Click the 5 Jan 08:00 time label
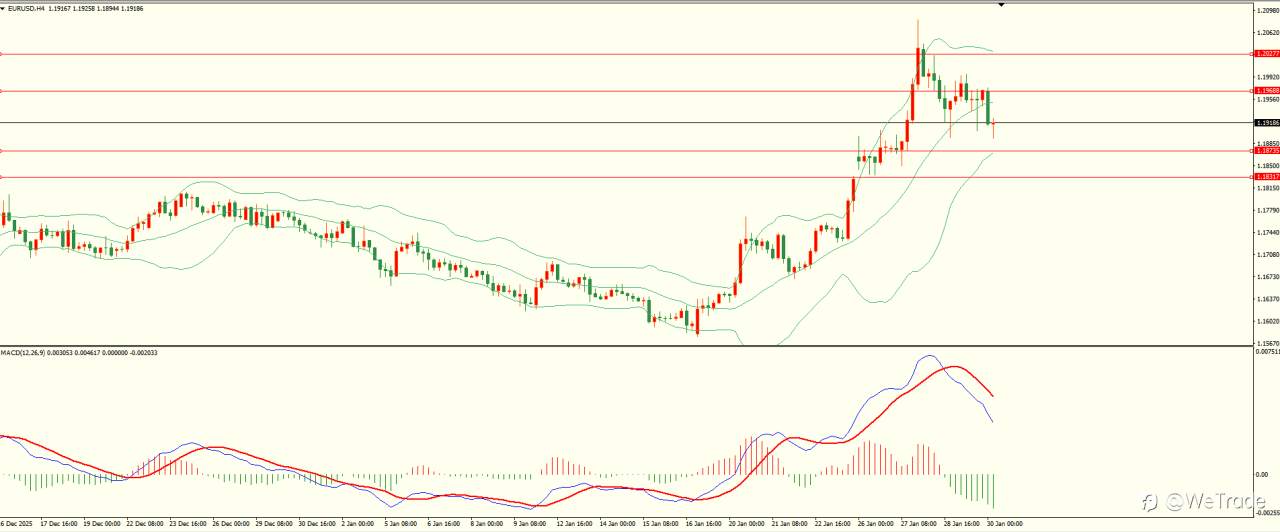This screenshot has height=532, width=1280. (401, 523)
